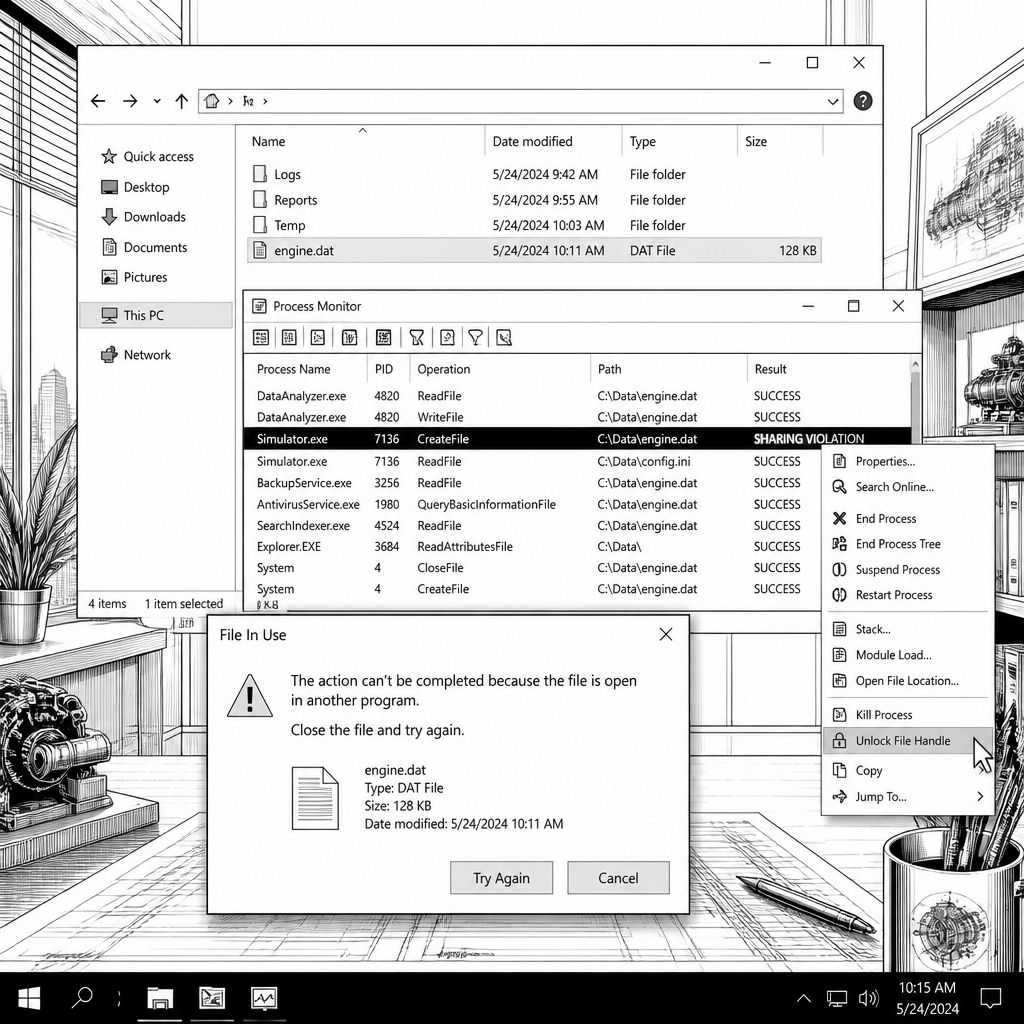Select the Explorer.EXE row
The width and height of the screenshot is (1024, 1024).
point(532,546)
